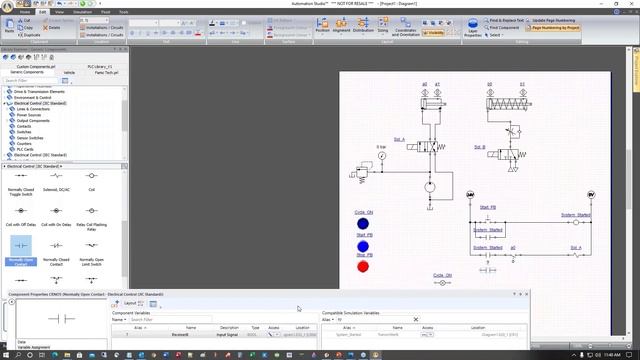This screenshot has width=640, height=360.
Task: Toggle the checkbox in the Line group
Action: 244,23
